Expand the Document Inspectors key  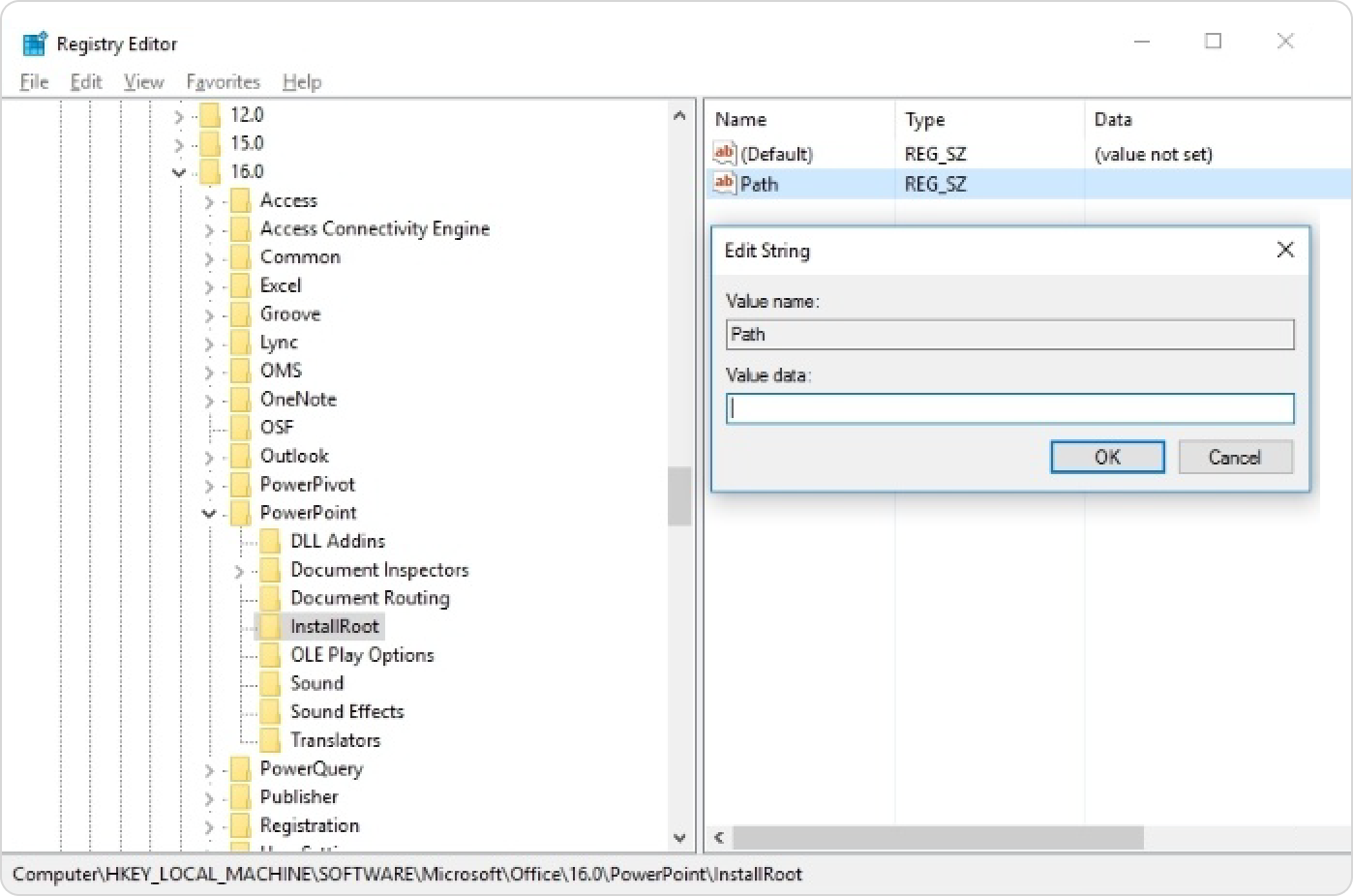[x=239, y=572]
